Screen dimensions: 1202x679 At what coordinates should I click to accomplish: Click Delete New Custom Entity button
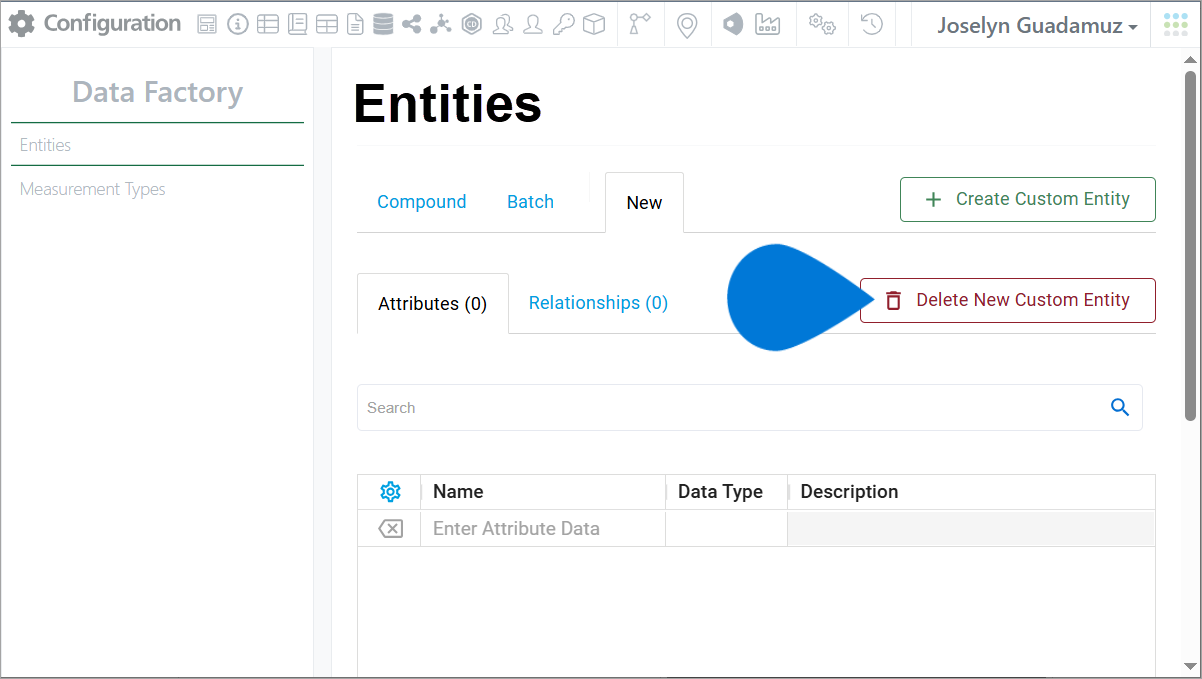1008,300
